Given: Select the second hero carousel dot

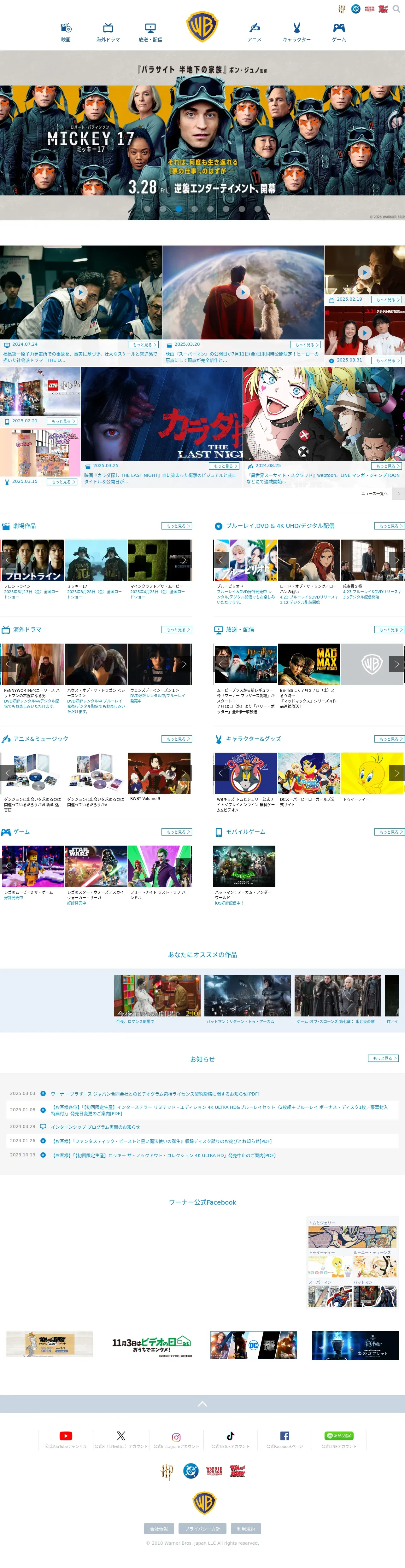Looking at the screenshot, I should 163,209.
